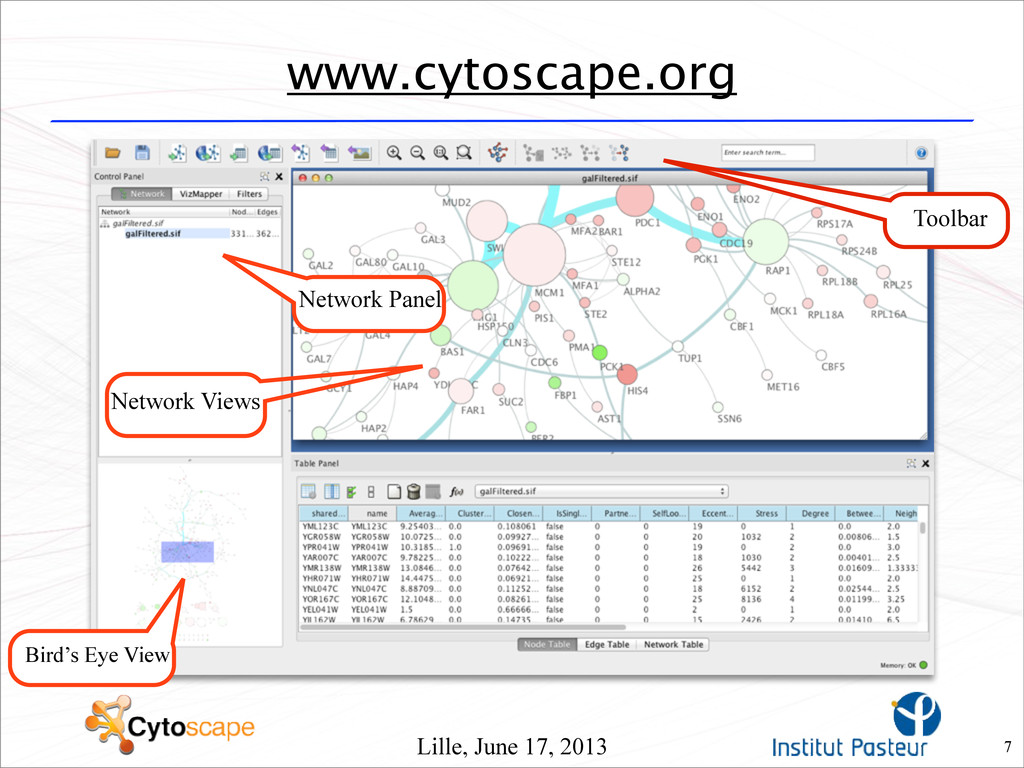Fit network to window zoom icon
This screenshot has width=1024, height=768.
click(441, 153)
